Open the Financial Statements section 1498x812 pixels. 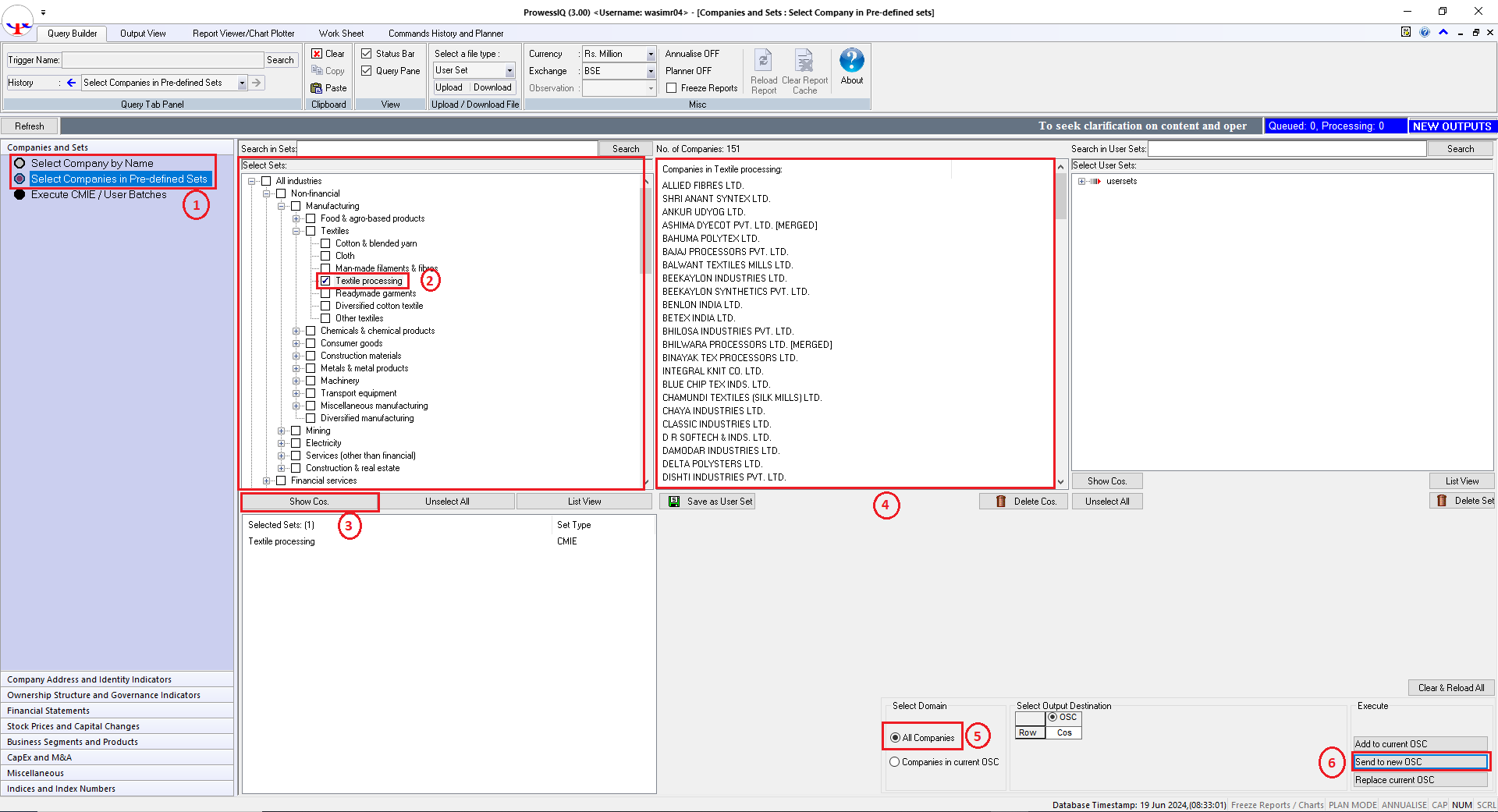pyautogui.click(x=117, y=711)
